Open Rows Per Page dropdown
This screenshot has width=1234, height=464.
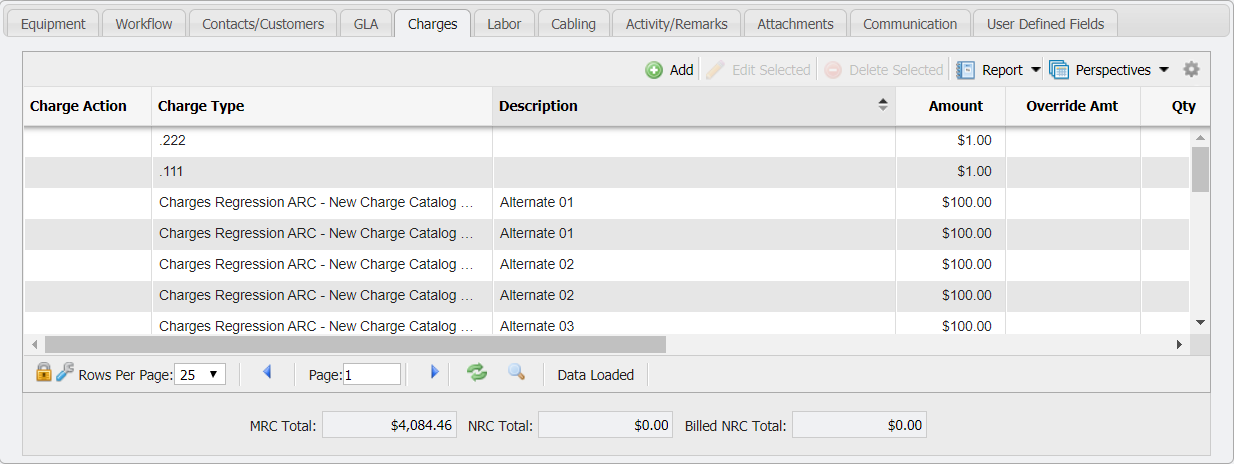(x=200, y=375)
